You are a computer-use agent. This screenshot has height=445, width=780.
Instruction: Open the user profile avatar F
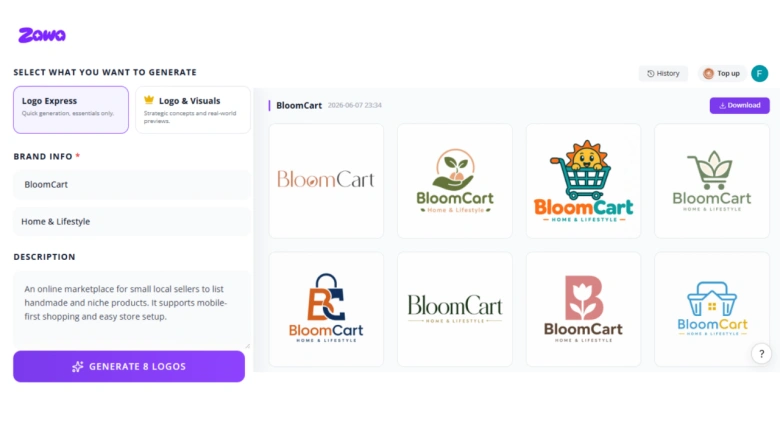tap(759, 74)
